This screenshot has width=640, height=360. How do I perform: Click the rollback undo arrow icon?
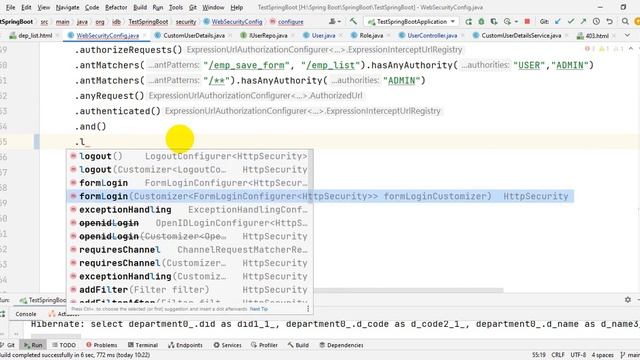[x=609, y=21]
